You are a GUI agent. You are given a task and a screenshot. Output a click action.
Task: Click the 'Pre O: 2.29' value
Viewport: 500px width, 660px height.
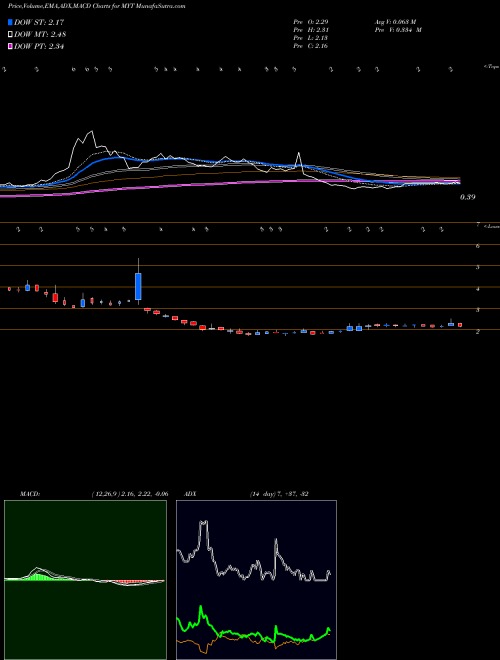[311, 22]
